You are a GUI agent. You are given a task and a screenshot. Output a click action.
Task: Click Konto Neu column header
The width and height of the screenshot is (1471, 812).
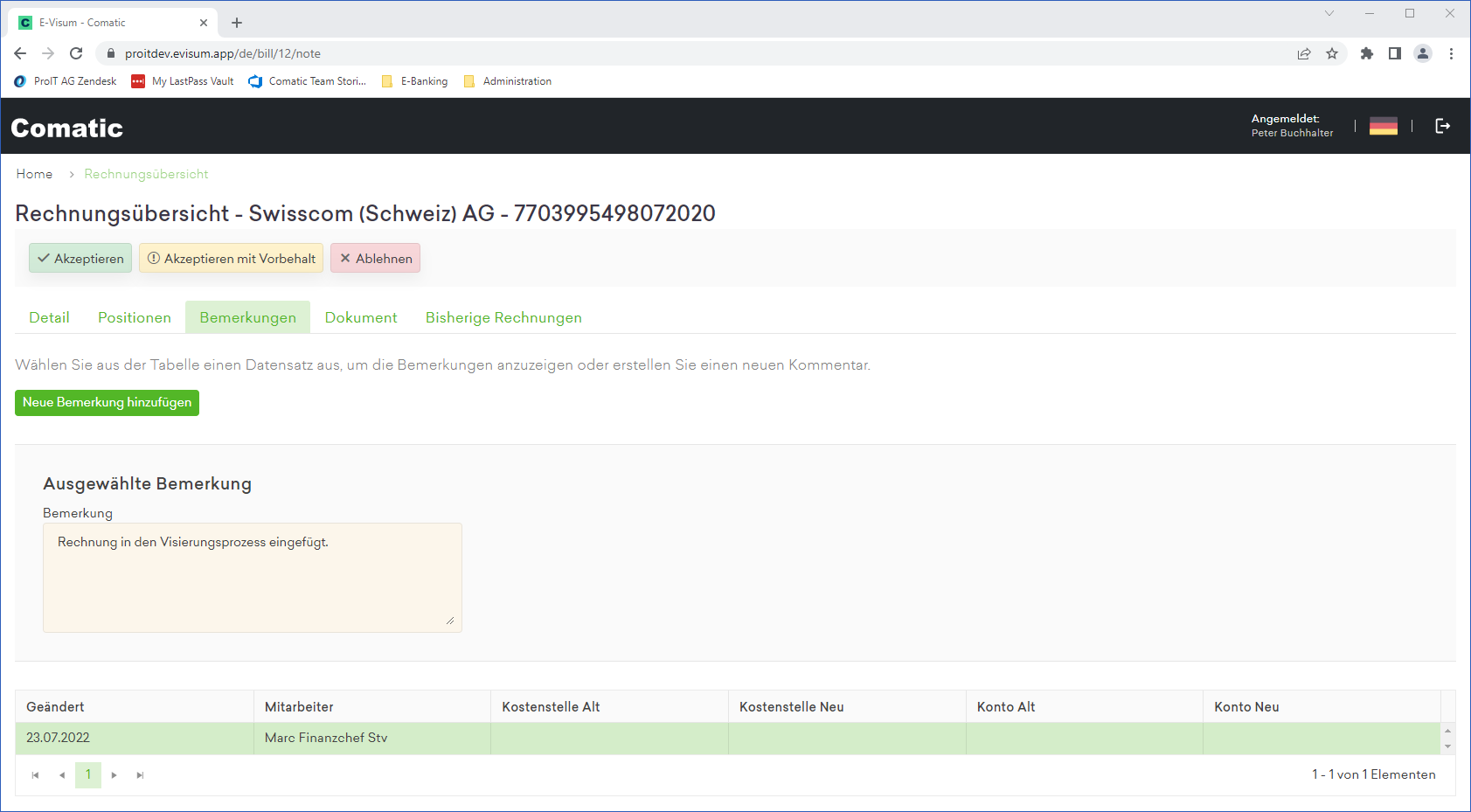pyautogui.click(x=1322, y=706)
